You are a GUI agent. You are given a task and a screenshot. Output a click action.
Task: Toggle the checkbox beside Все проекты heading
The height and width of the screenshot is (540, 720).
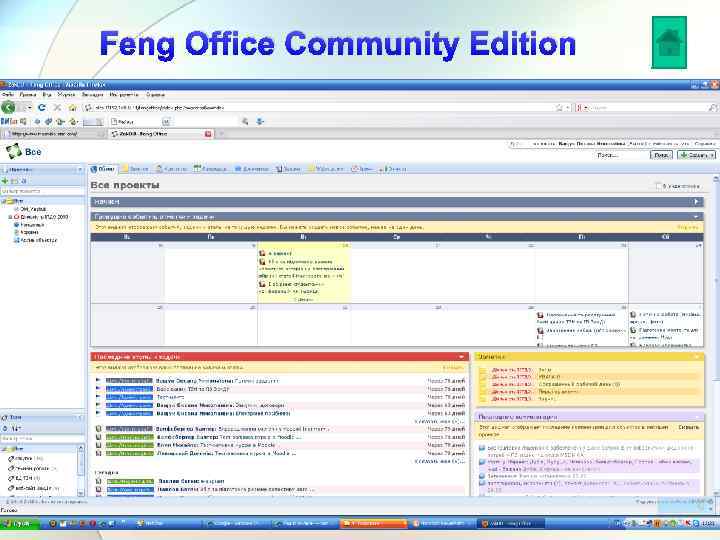658,186
